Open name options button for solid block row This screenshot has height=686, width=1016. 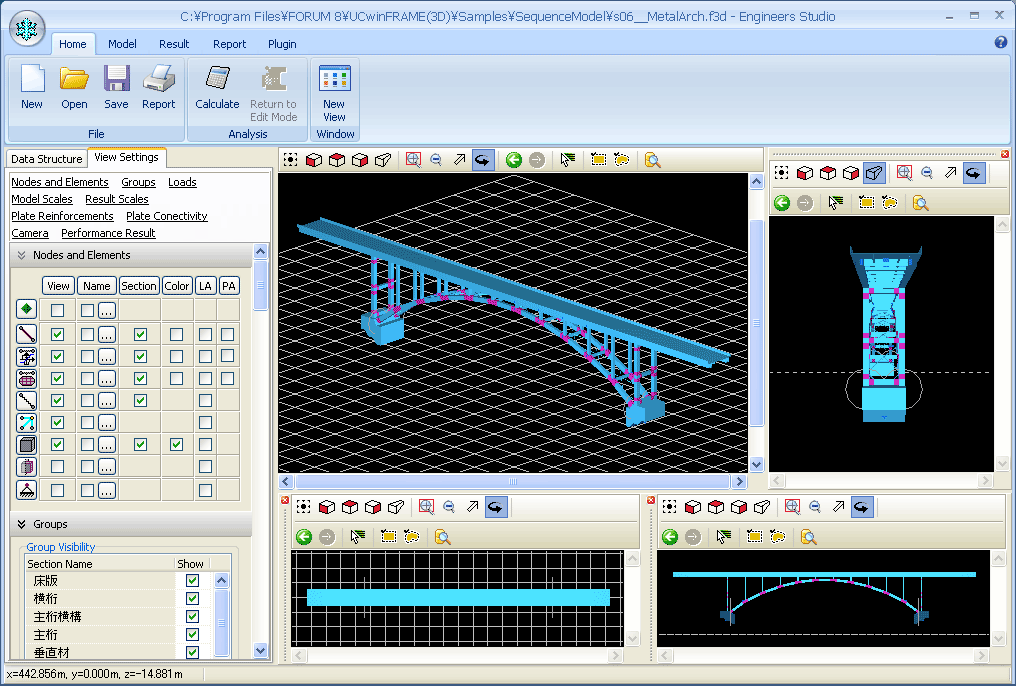(x=107, y=444)
